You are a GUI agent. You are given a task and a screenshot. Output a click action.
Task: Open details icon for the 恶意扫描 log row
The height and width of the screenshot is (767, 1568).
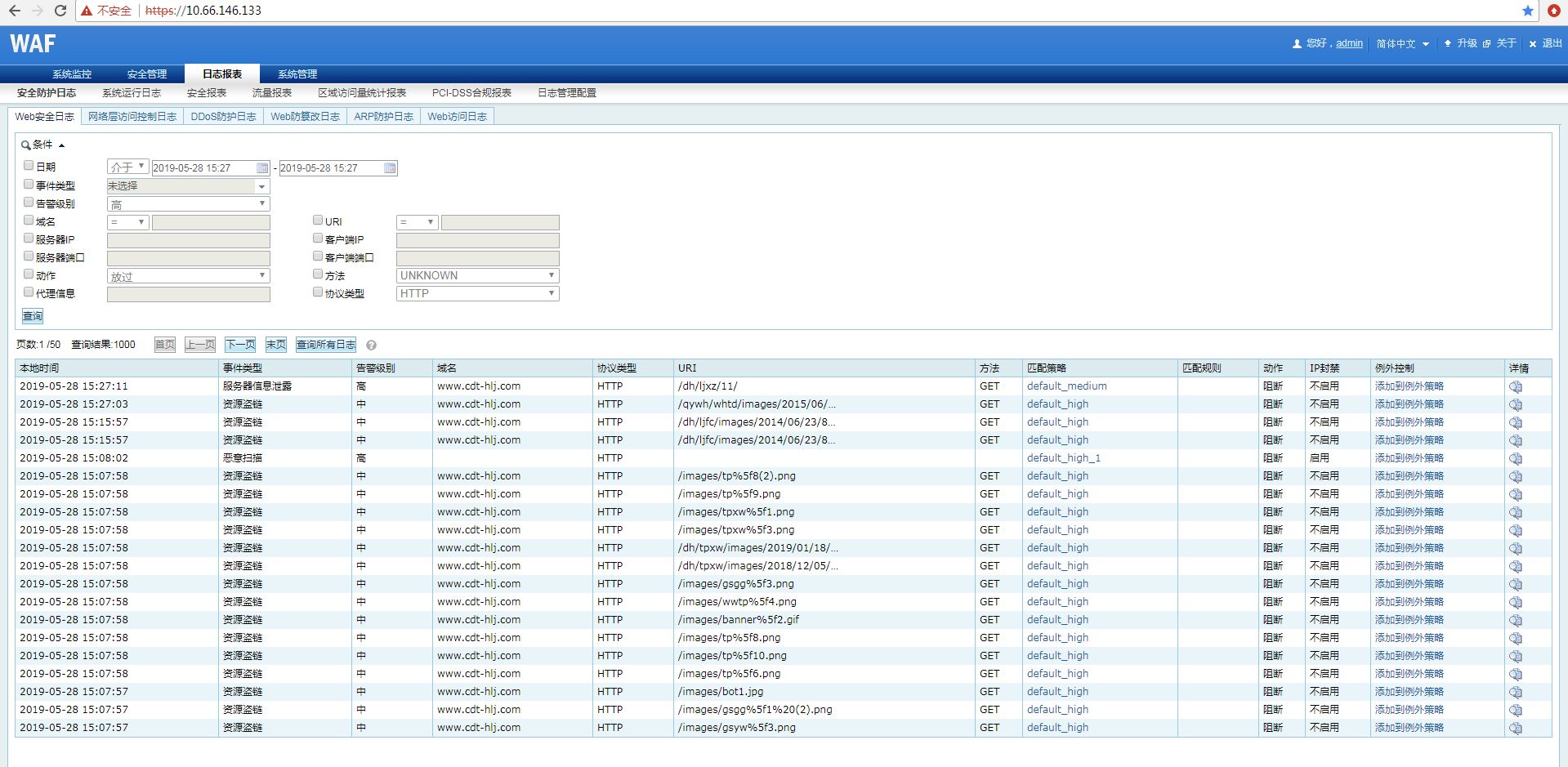(1515, 459)
